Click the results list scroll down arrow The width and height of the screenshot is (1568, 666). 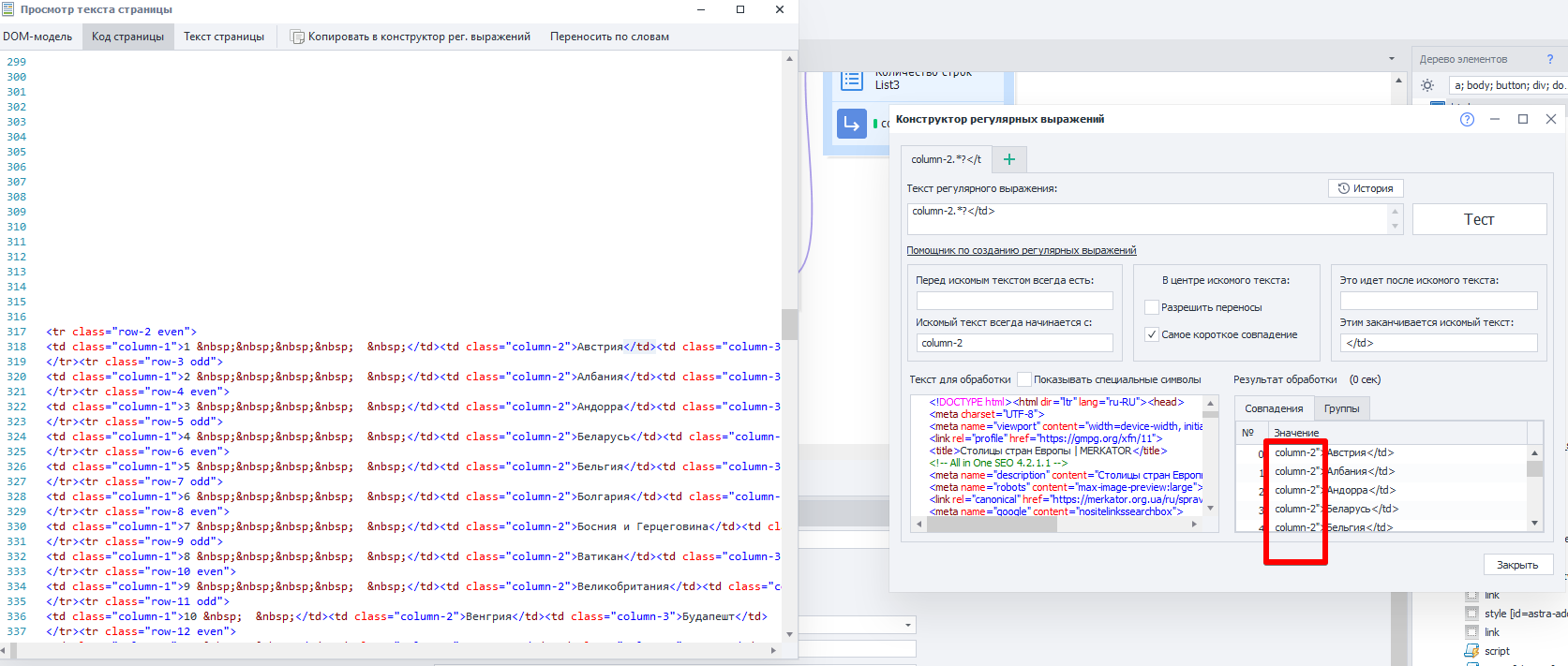tap(1534, 524)
